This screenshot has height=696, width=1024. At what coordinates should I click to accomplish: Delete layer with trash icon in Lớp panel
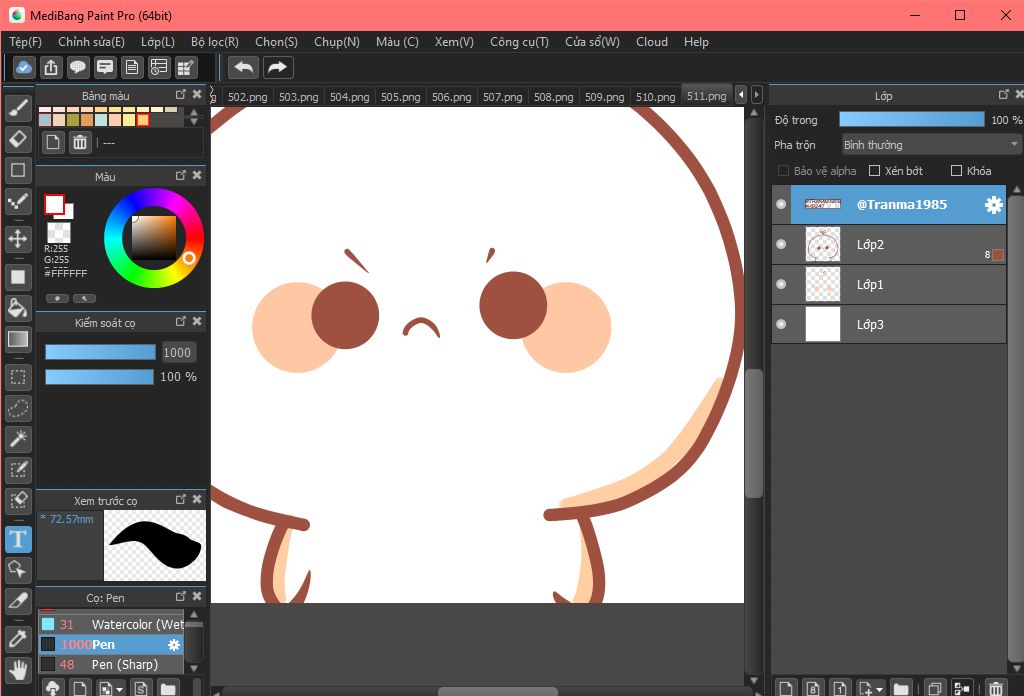[995, 688]
